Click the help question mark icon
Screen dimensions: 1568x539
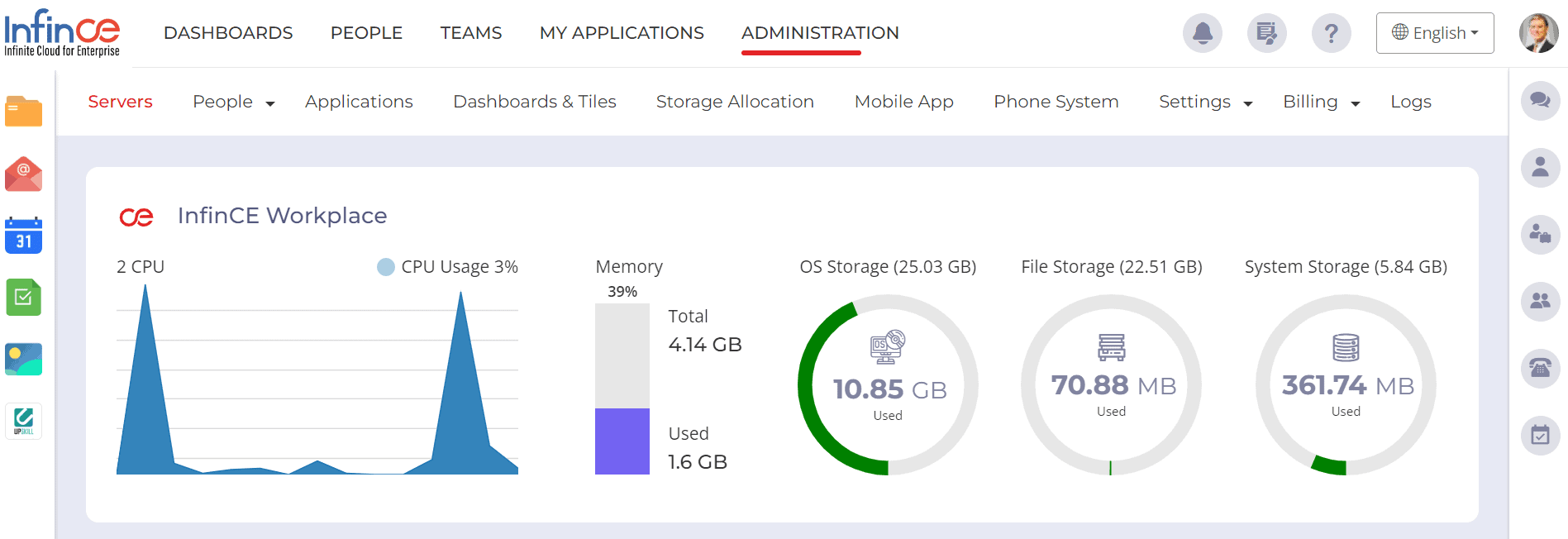[1332, 33]
